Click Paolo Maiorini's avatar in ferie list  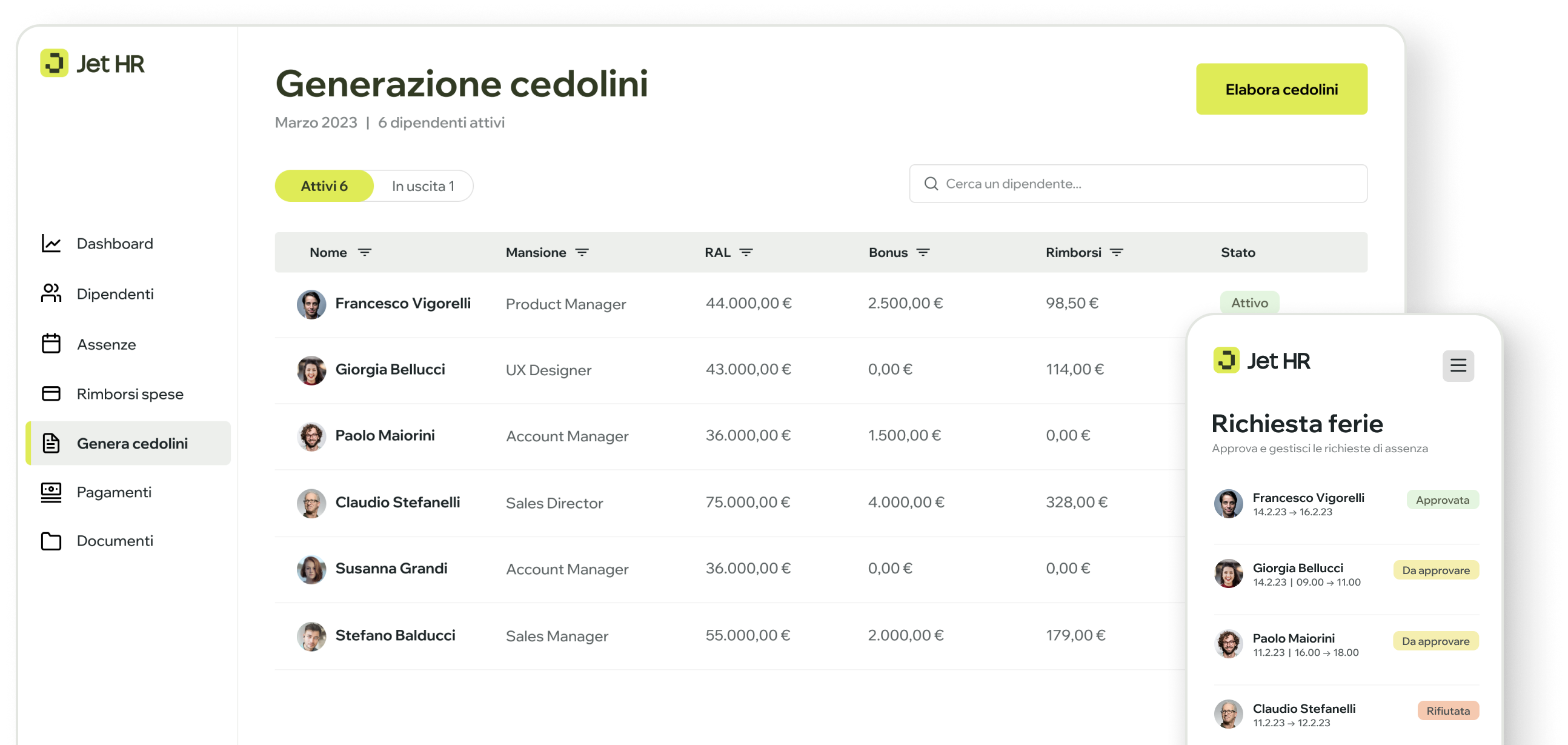pos(1228,644)
